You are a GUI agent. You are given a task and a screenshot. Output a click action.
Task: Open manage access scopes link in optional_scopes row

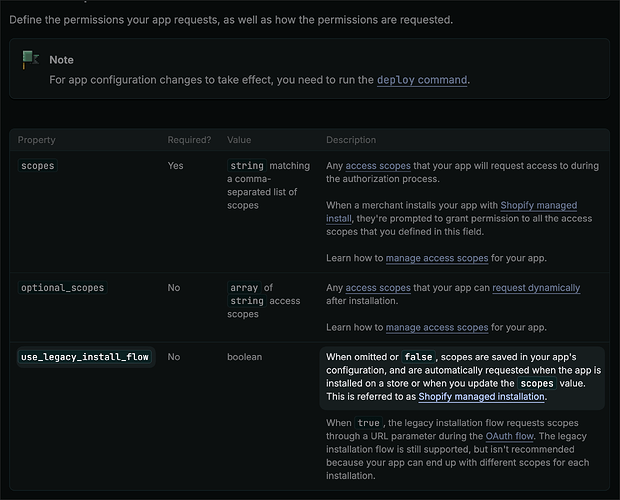pyautogui.click(x=437, y=328)
